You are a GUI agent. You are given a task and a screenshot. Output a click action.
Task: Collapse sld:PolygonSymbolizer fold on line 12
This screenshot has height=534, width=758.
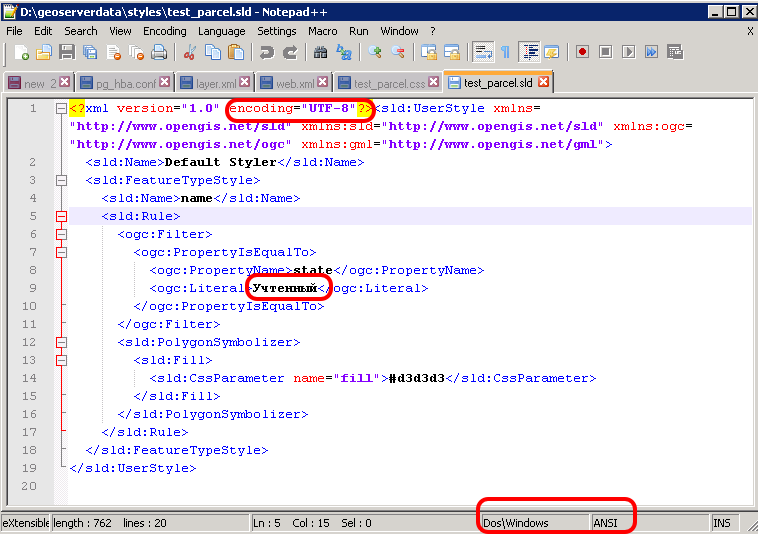pyautogui.click(x=61, y=342)
